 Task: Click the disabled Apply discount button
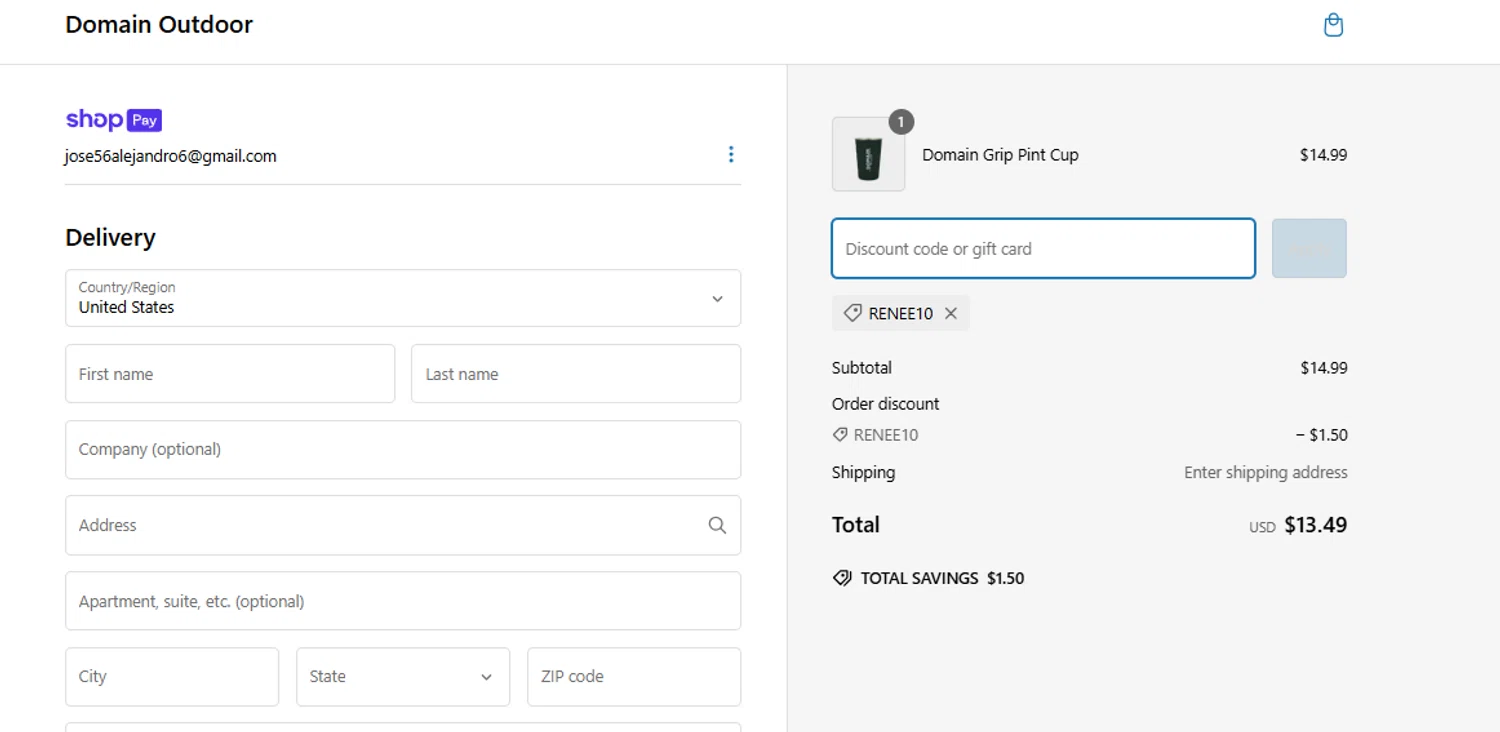click(1309, 248)
